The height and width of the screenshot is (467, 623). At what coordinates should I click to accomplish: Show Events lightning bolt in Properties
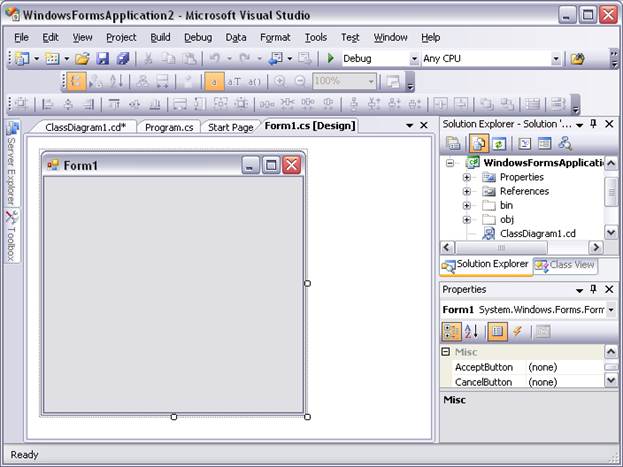[x=518, y=331]
